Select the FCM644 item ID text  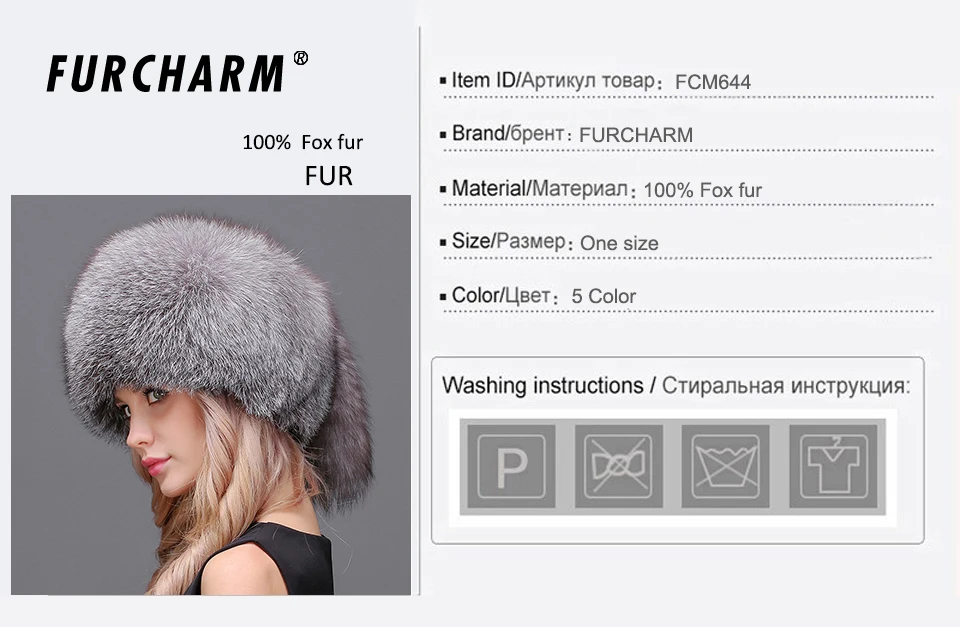point(713,82)
